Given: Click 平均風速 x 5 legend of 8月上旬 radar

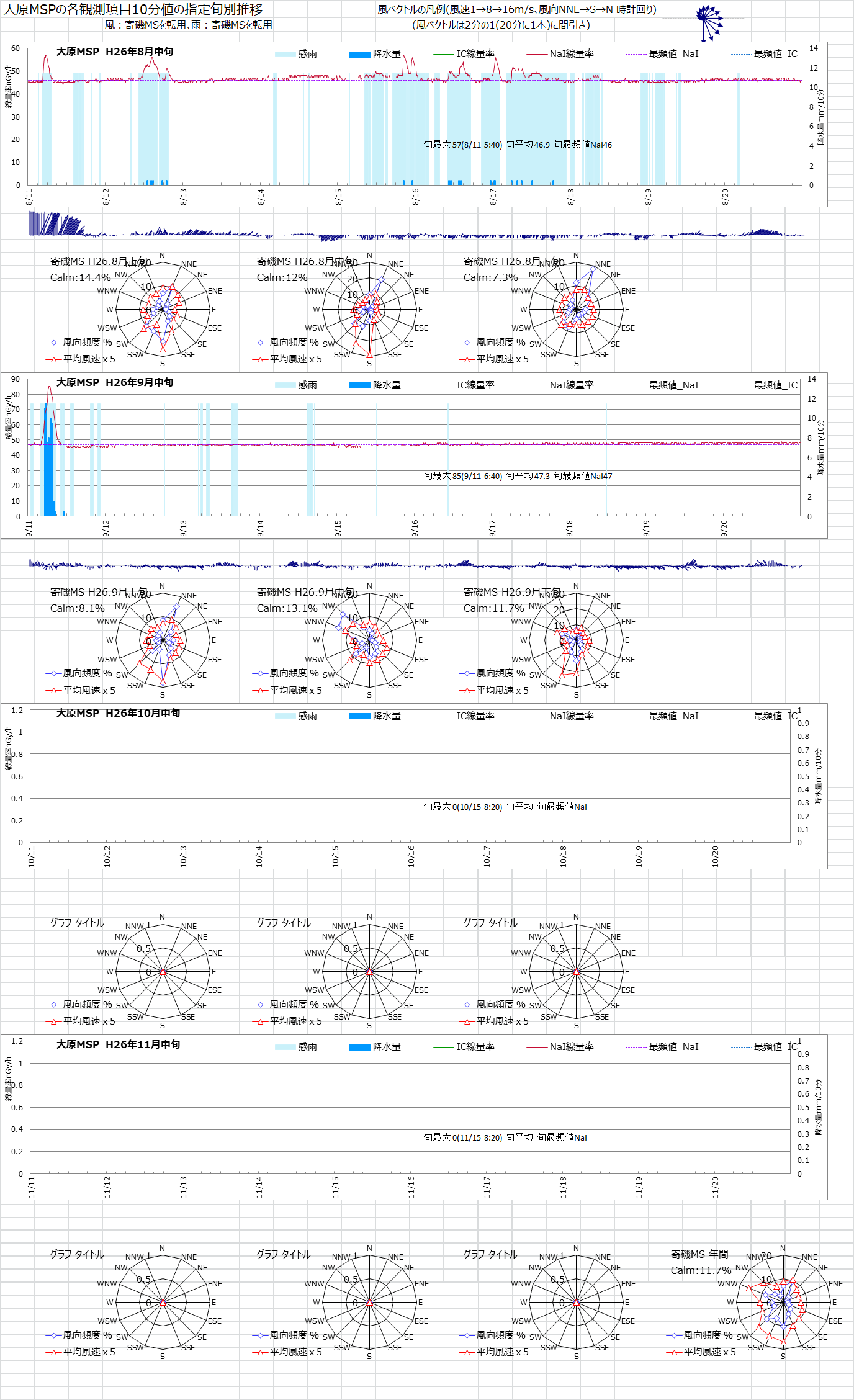Looking at the screenshot, I should (x=80, y=359).
